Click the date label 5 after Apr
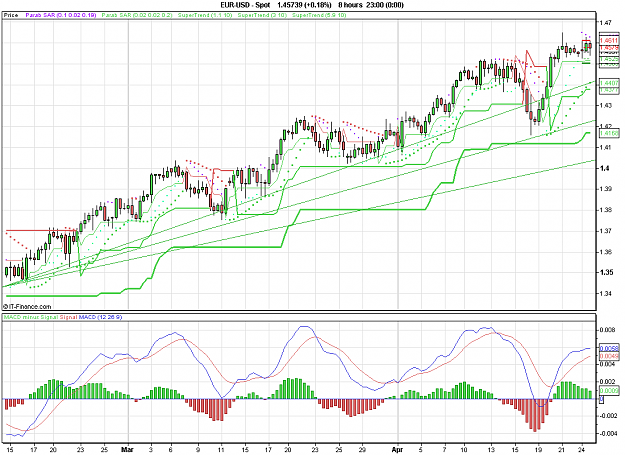Image resolution: width=625 pixels, height=455 pixels. 421,450
